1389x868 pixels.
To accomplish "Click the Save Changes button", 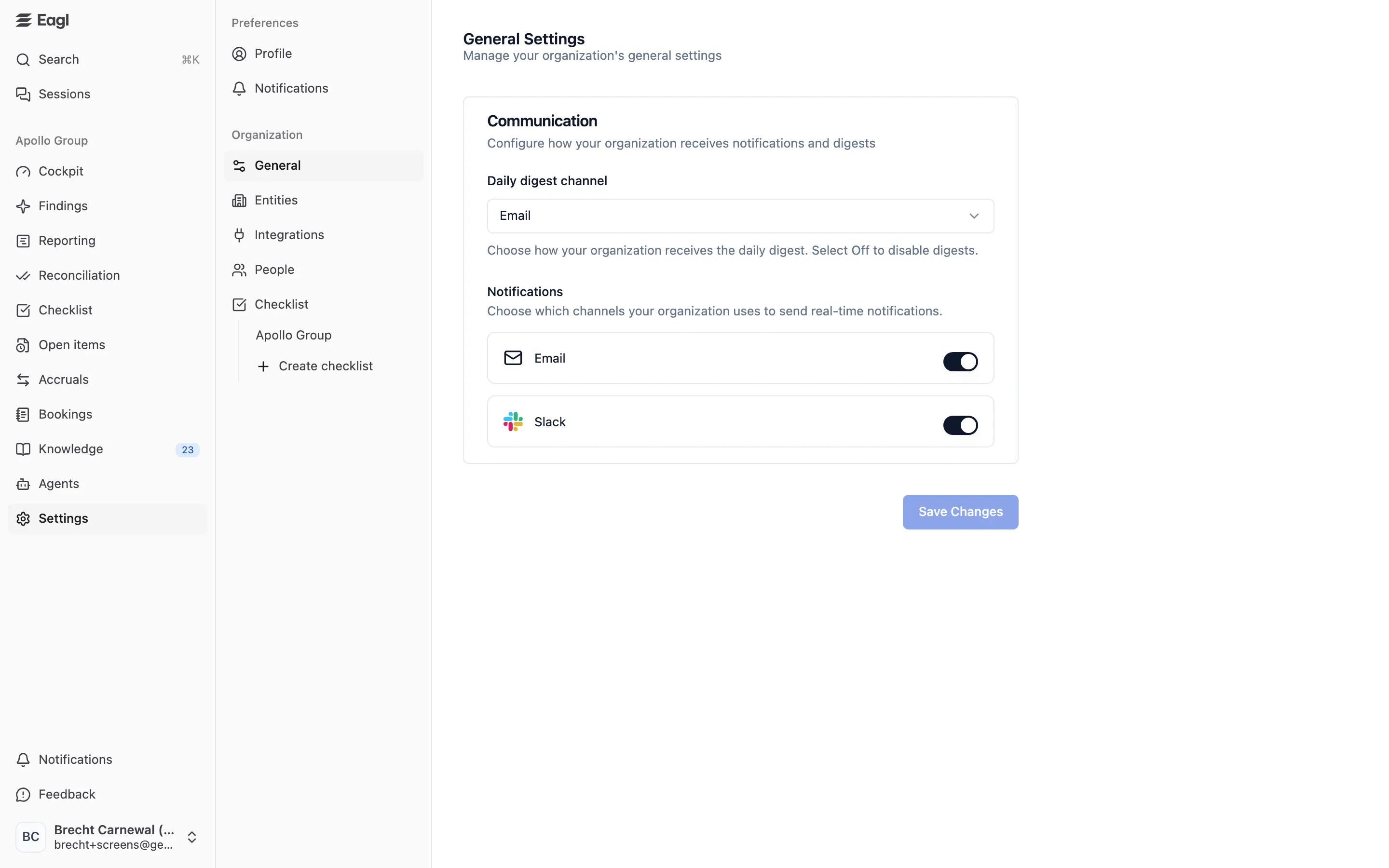I will coord(960,512).
